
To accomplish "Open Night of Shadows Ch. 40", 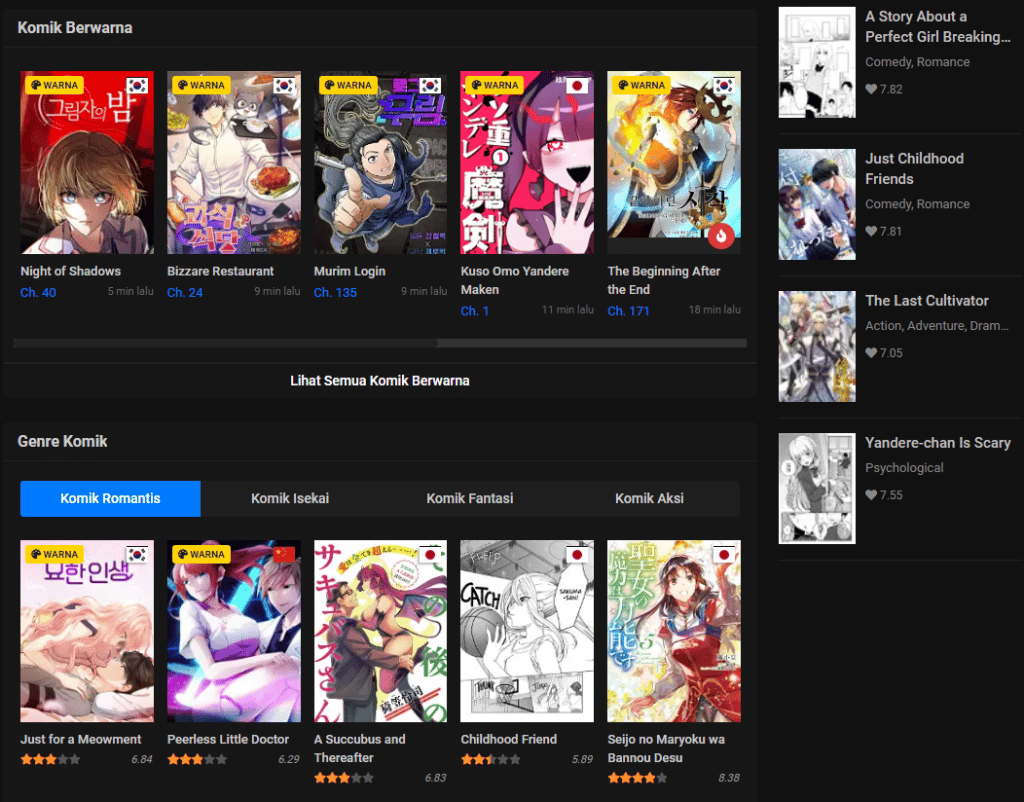I will 38,293.
